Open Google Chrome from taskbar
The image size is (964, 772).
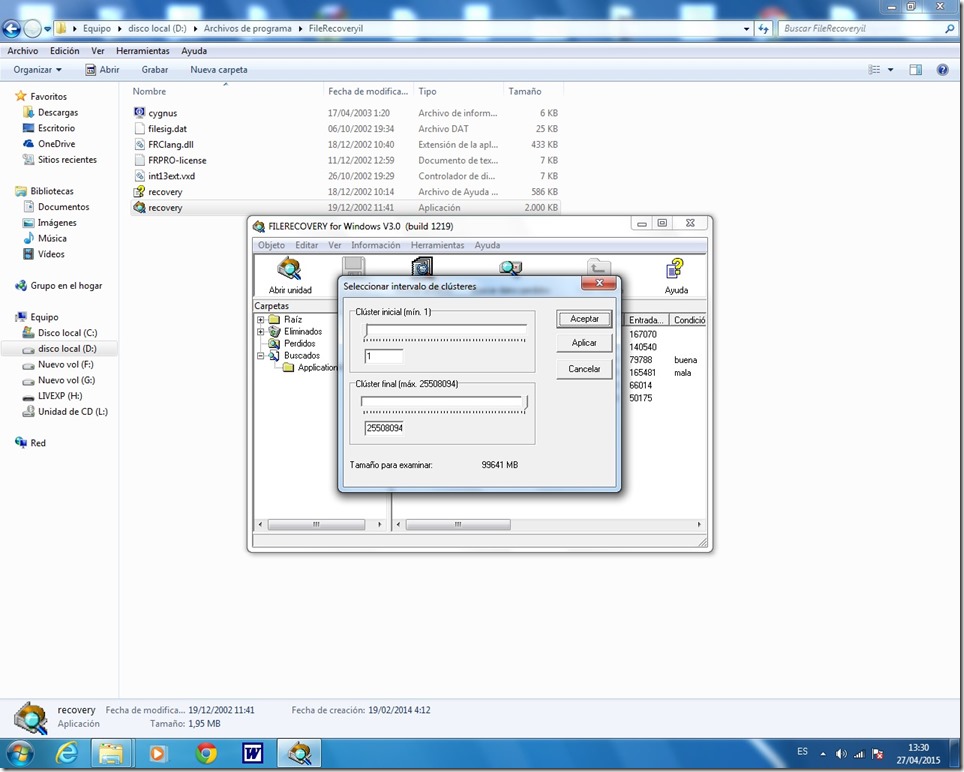[x=206, y=753]
